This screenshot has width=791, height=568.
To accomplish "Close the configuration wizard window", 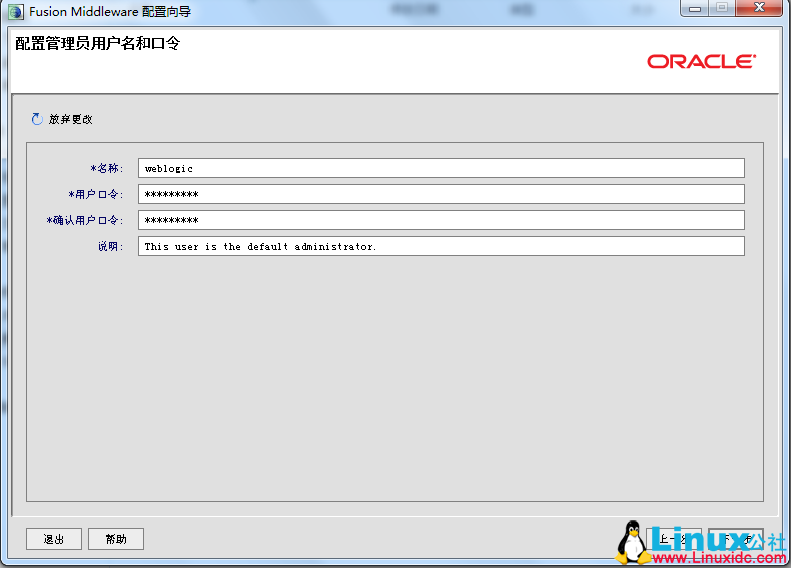I will tap(759, 8).
